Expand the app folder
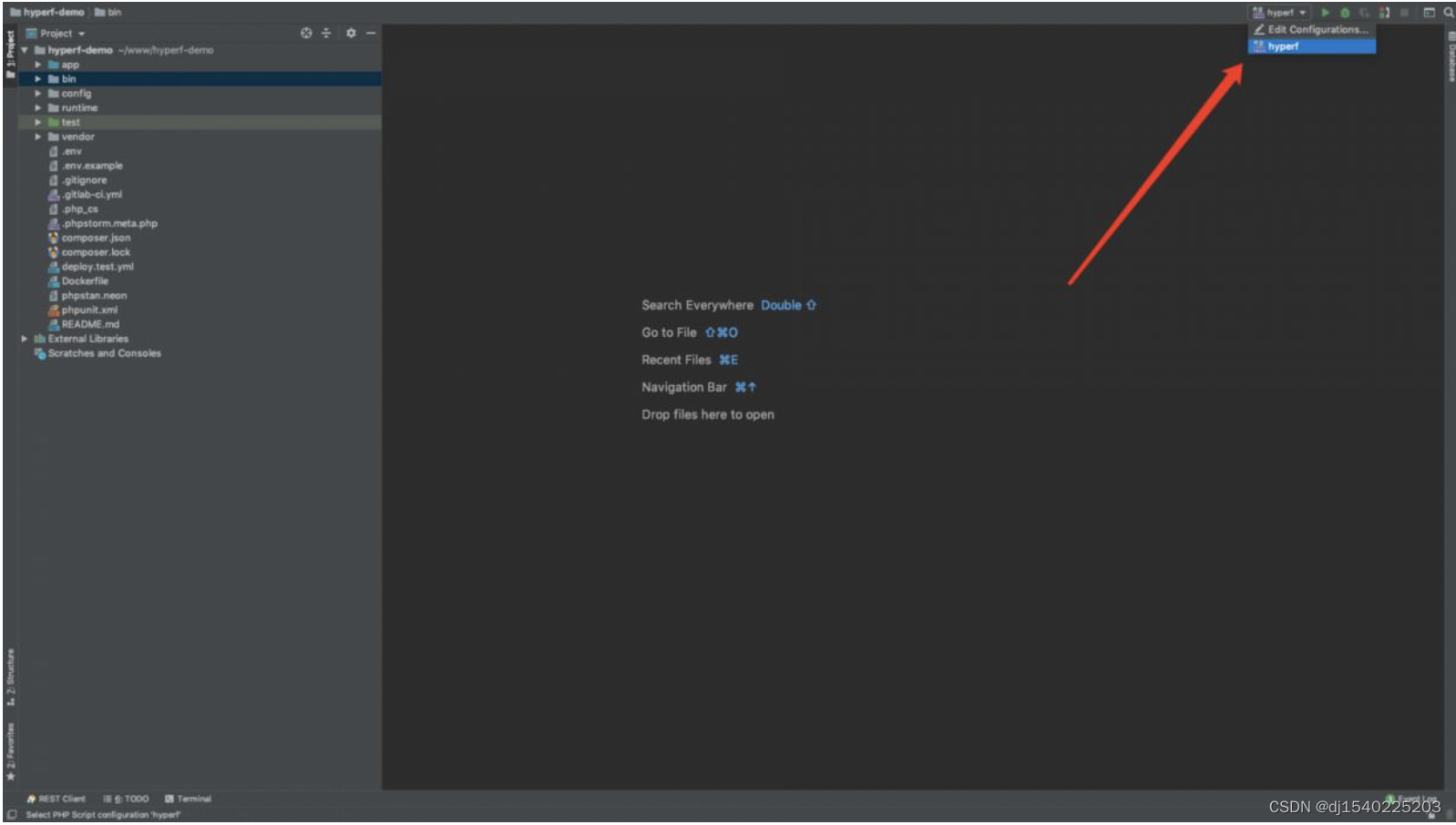 (x=38, y=65)
